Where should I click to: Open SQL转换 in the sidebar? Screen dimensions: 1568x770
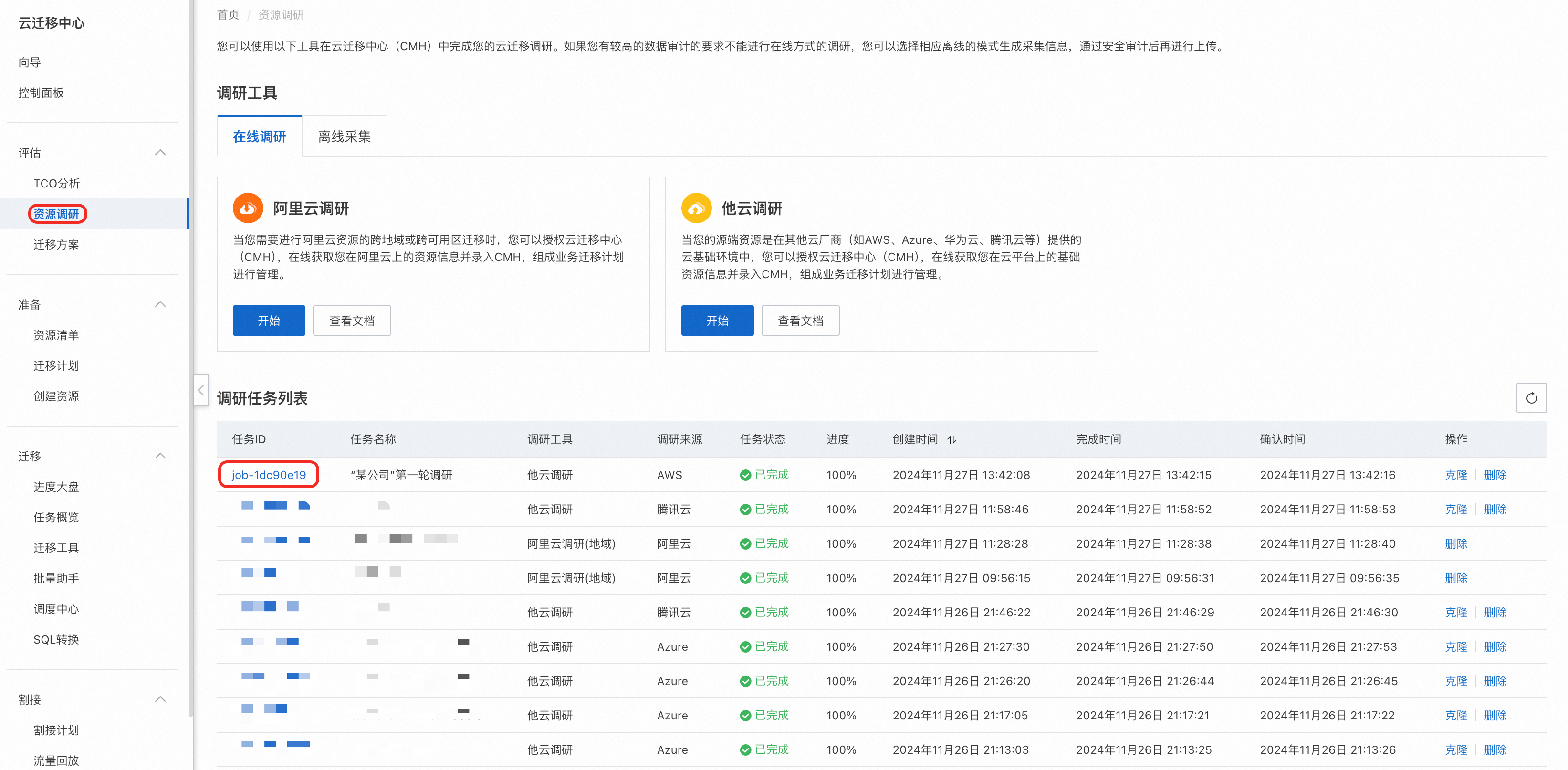tap(56, 639)
